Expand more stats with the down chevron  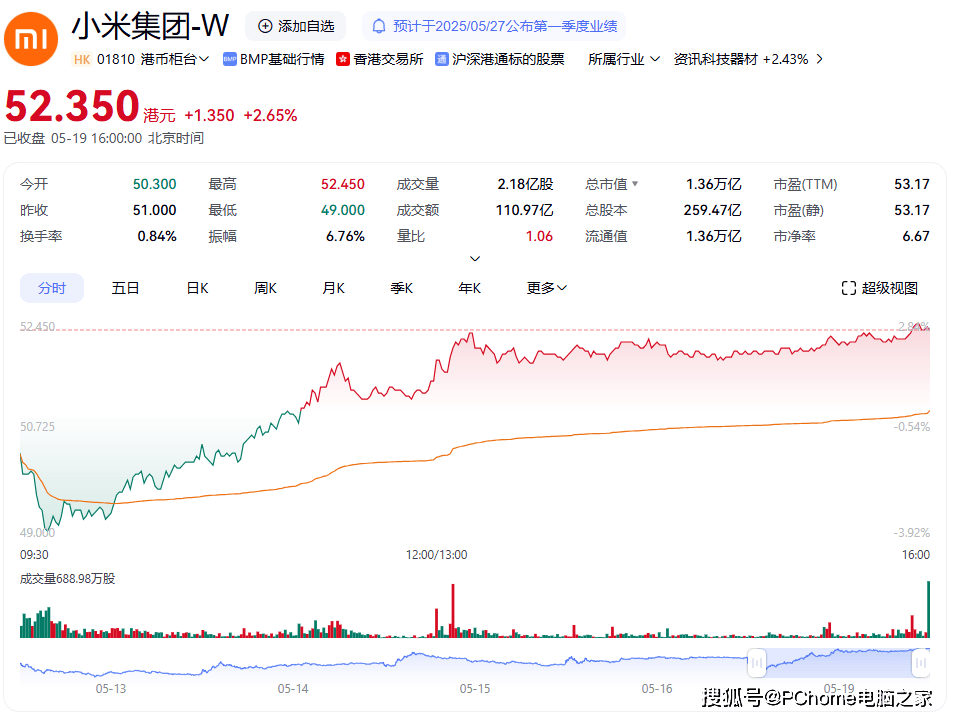(475, 259)
